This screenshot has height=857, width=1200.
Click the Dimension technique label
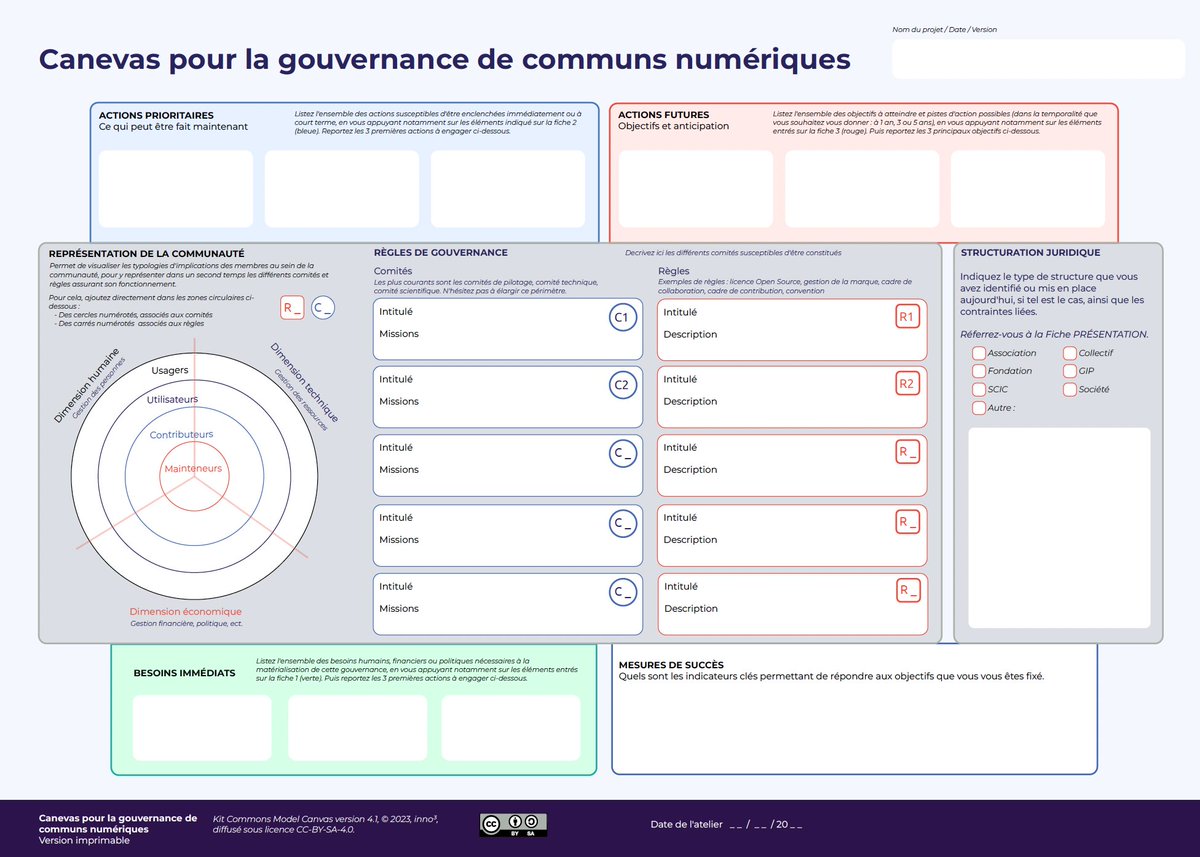(304, 382)
